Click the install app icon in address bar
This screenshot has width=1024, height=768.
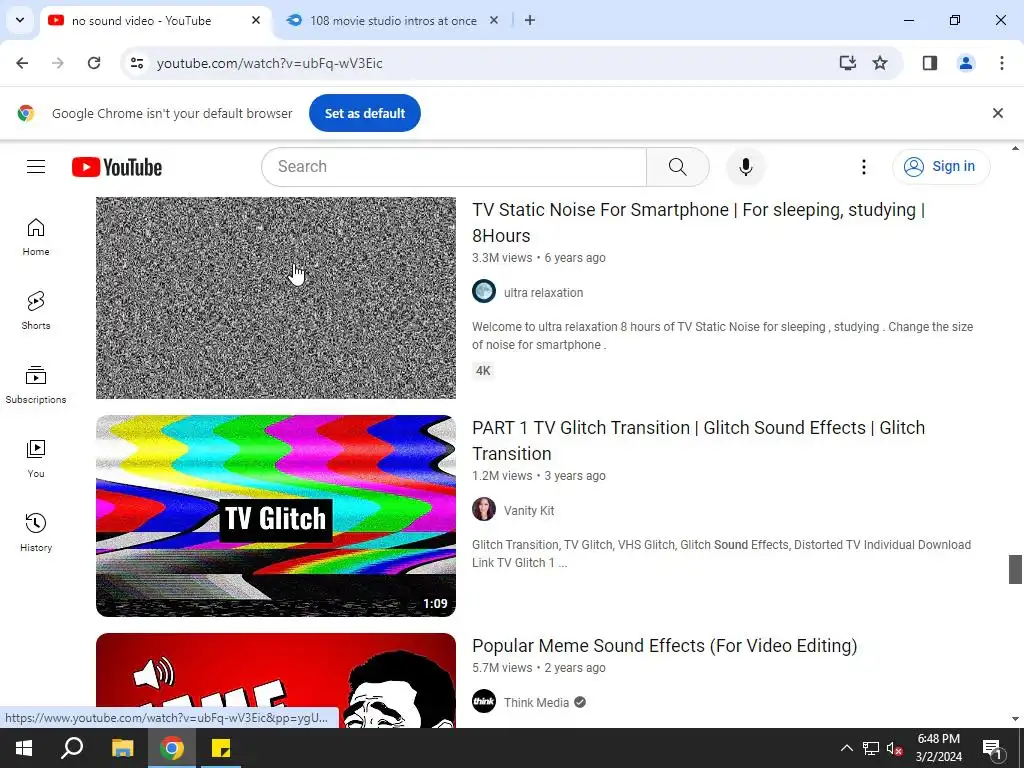[848, 63]
